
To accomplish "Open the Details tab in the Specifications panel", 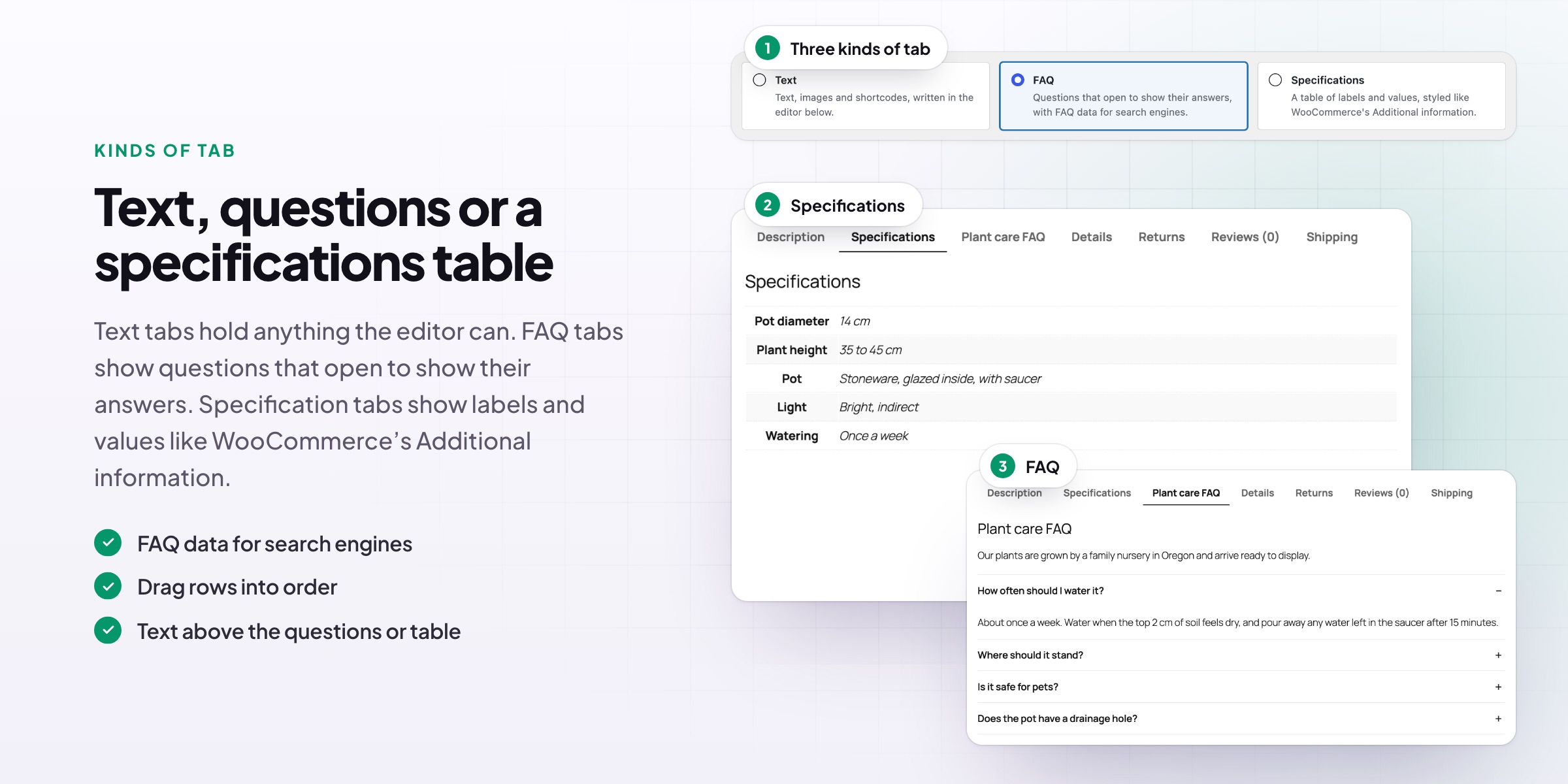I will pos(1091,237).
